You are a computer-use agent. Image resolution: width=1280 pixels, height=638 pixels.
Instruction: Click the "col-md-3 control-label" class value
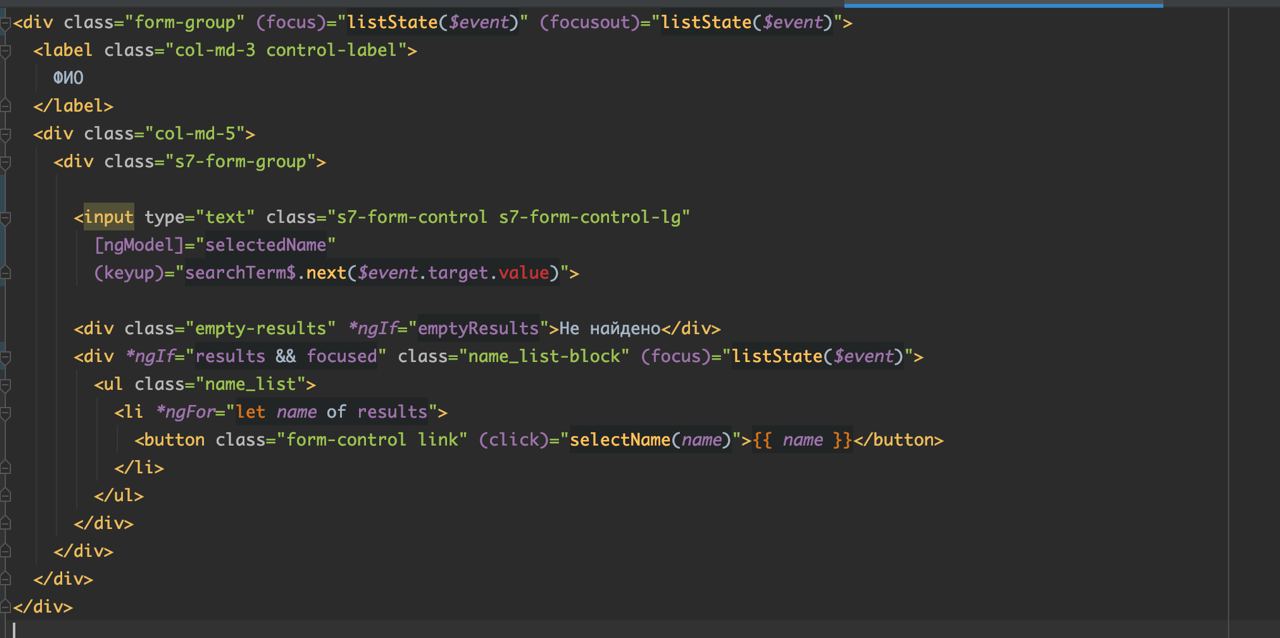pyautogui.click(x=285, y=50)
